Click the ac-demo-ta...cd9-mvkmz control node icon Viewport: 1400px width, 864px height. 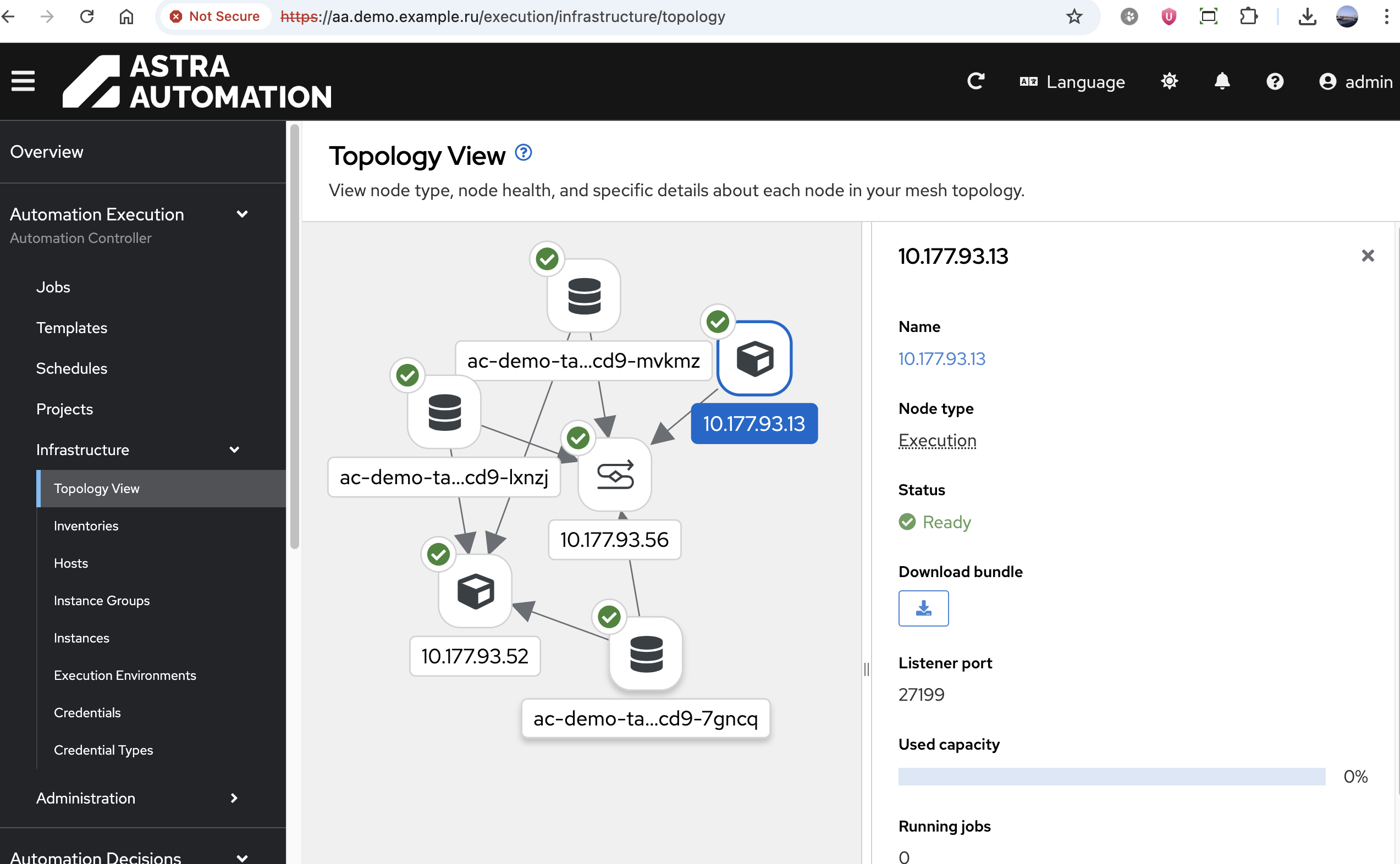tap(583, 296)
